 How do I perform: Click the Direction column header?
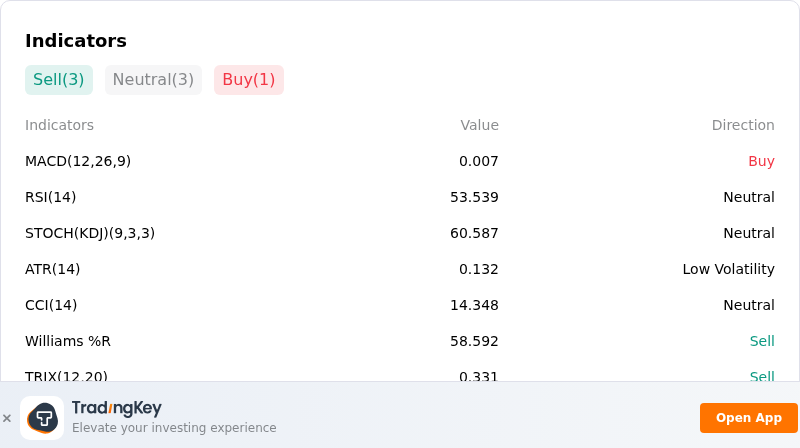click(743, 125)
